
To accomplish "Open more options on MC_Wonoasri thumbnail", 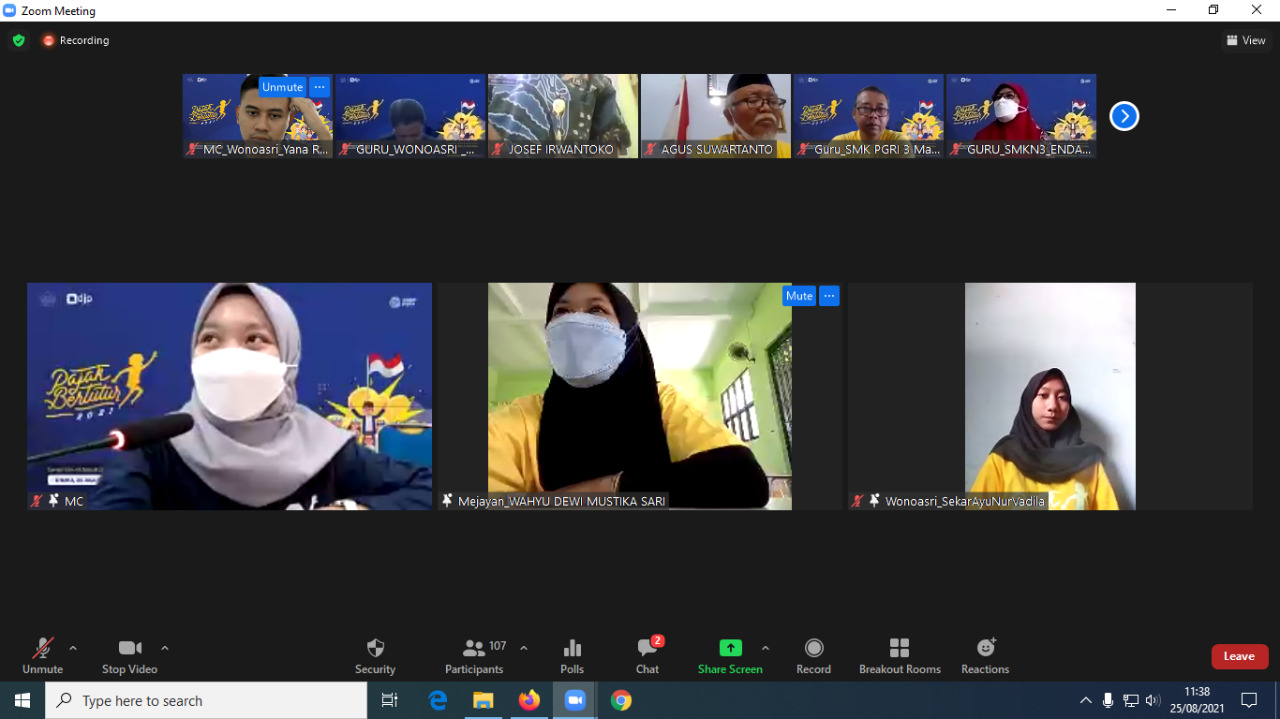I will (319, 87).
